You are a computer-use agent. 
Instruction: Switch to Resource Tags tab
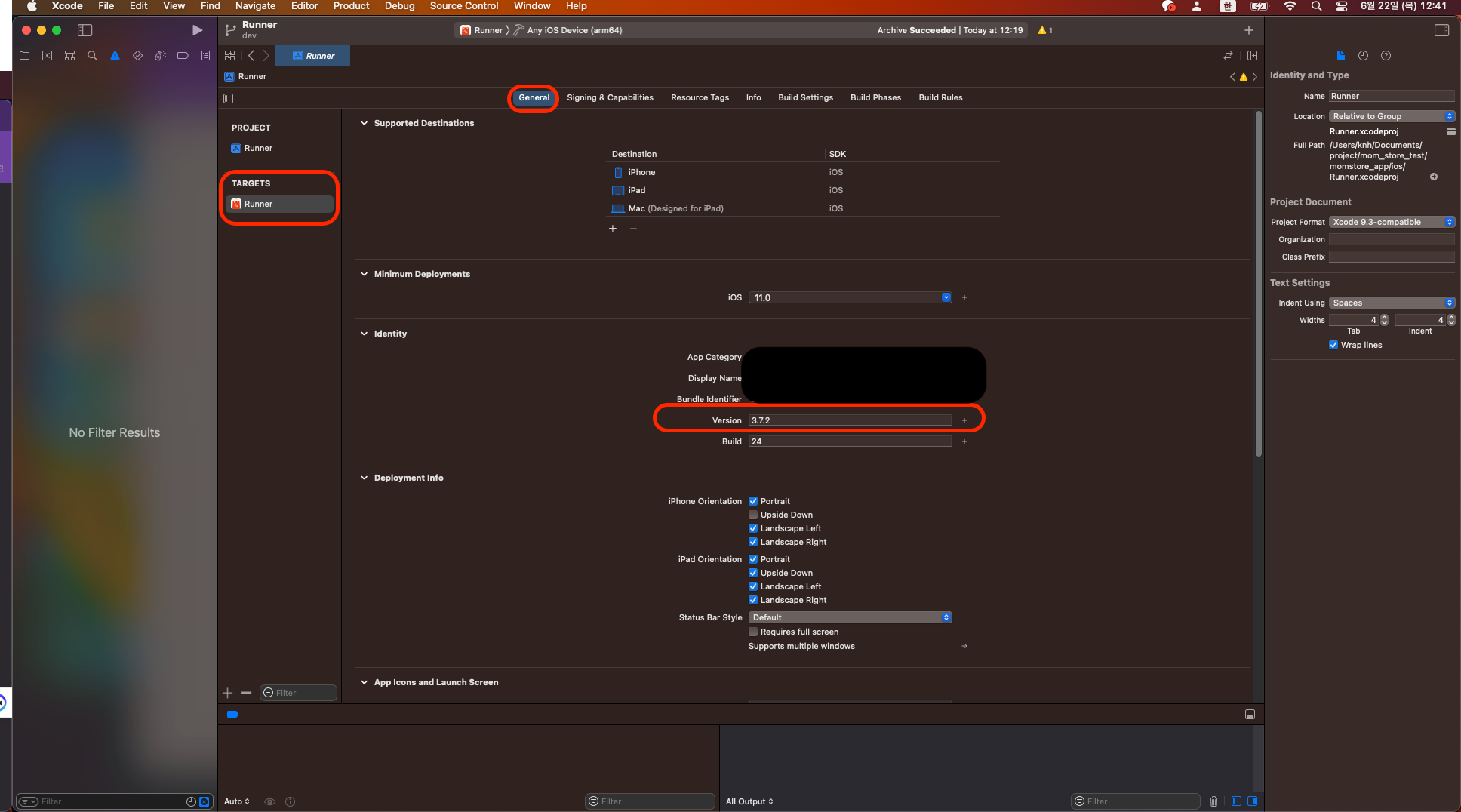700,97
